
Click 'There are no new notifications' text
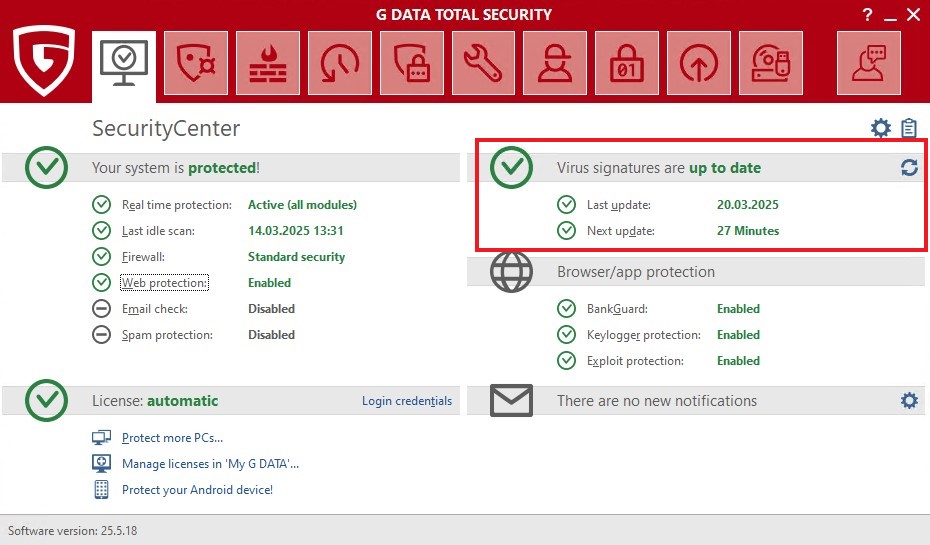(657, 401)
